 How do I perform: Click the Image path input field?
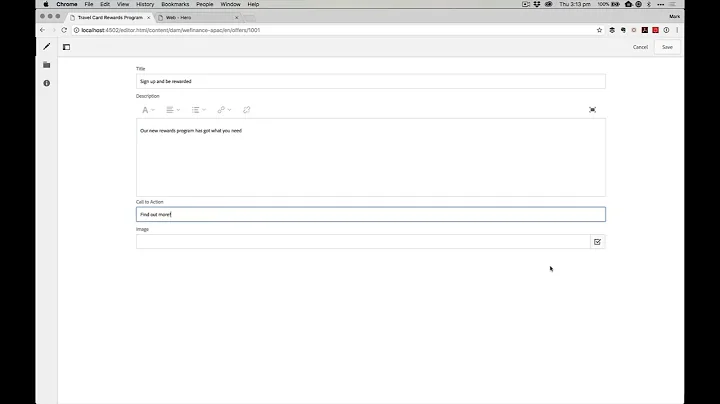coord(363,242)
